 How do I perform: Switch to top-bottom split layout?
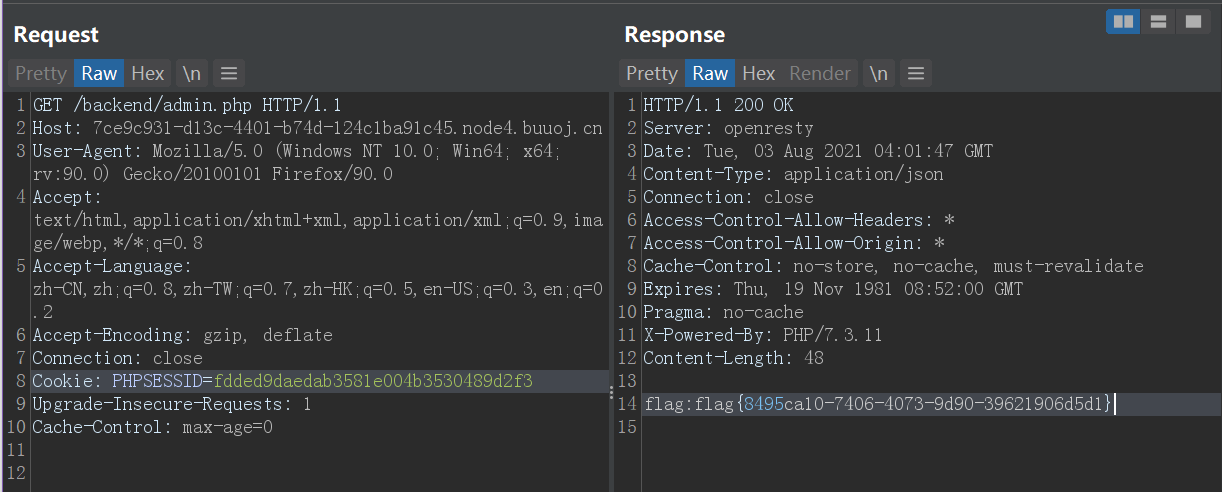(1158, 22)
